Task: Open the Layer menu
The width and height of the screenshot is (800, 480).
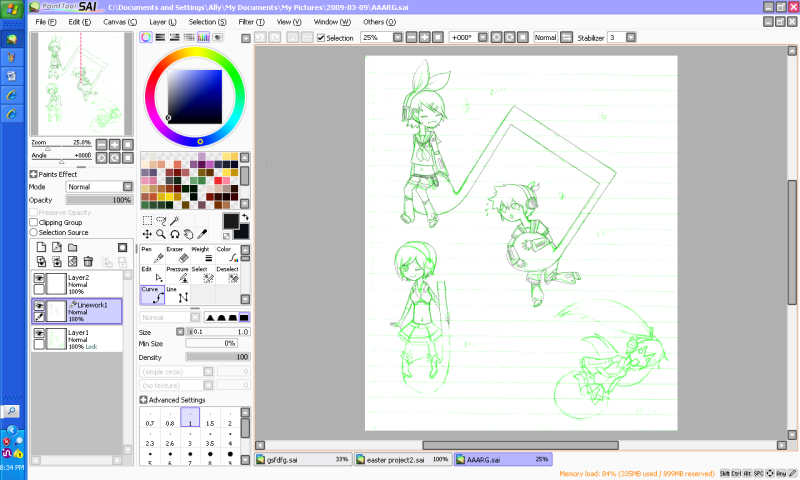Action: [x=163, y=22]
